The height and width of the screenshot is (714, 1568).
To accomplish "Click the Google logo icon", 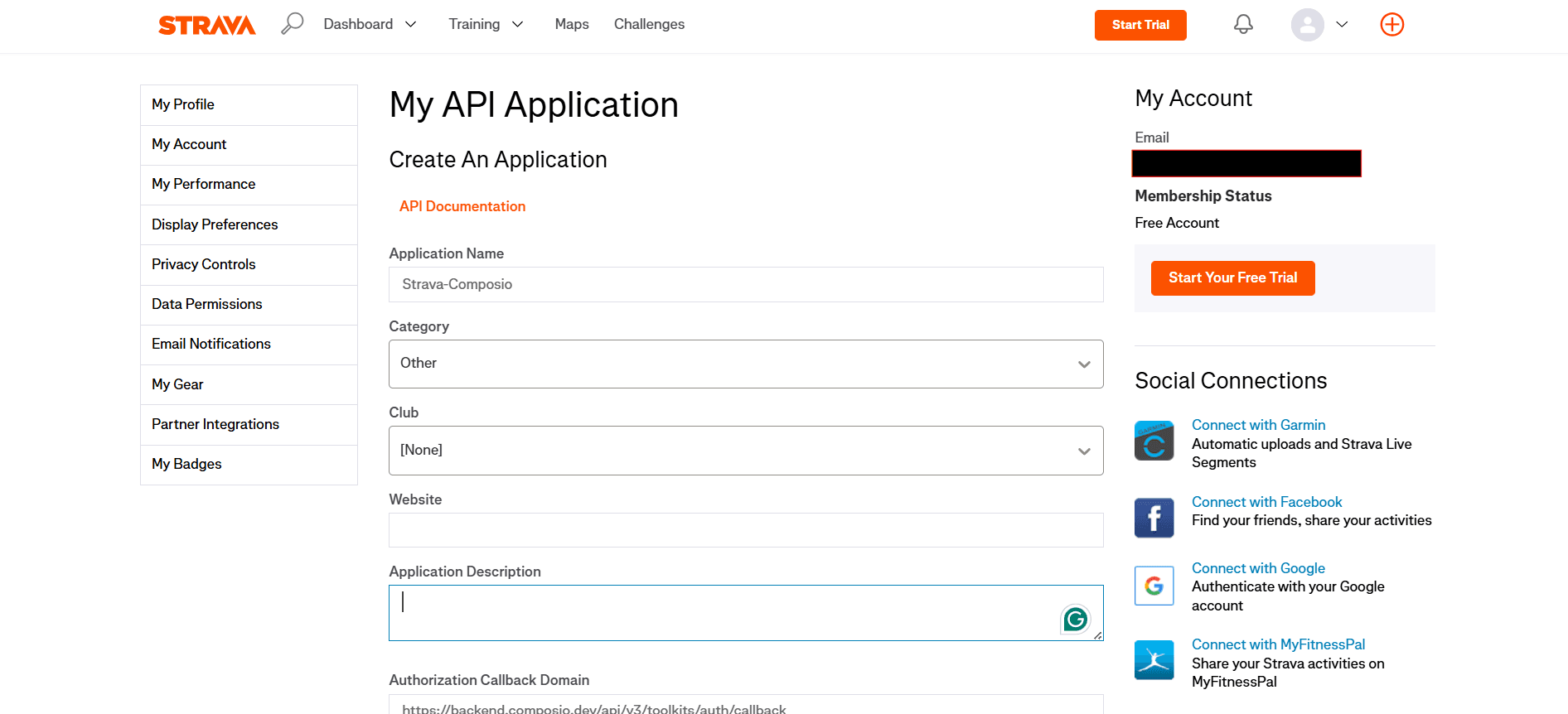I will (1154, 586).
